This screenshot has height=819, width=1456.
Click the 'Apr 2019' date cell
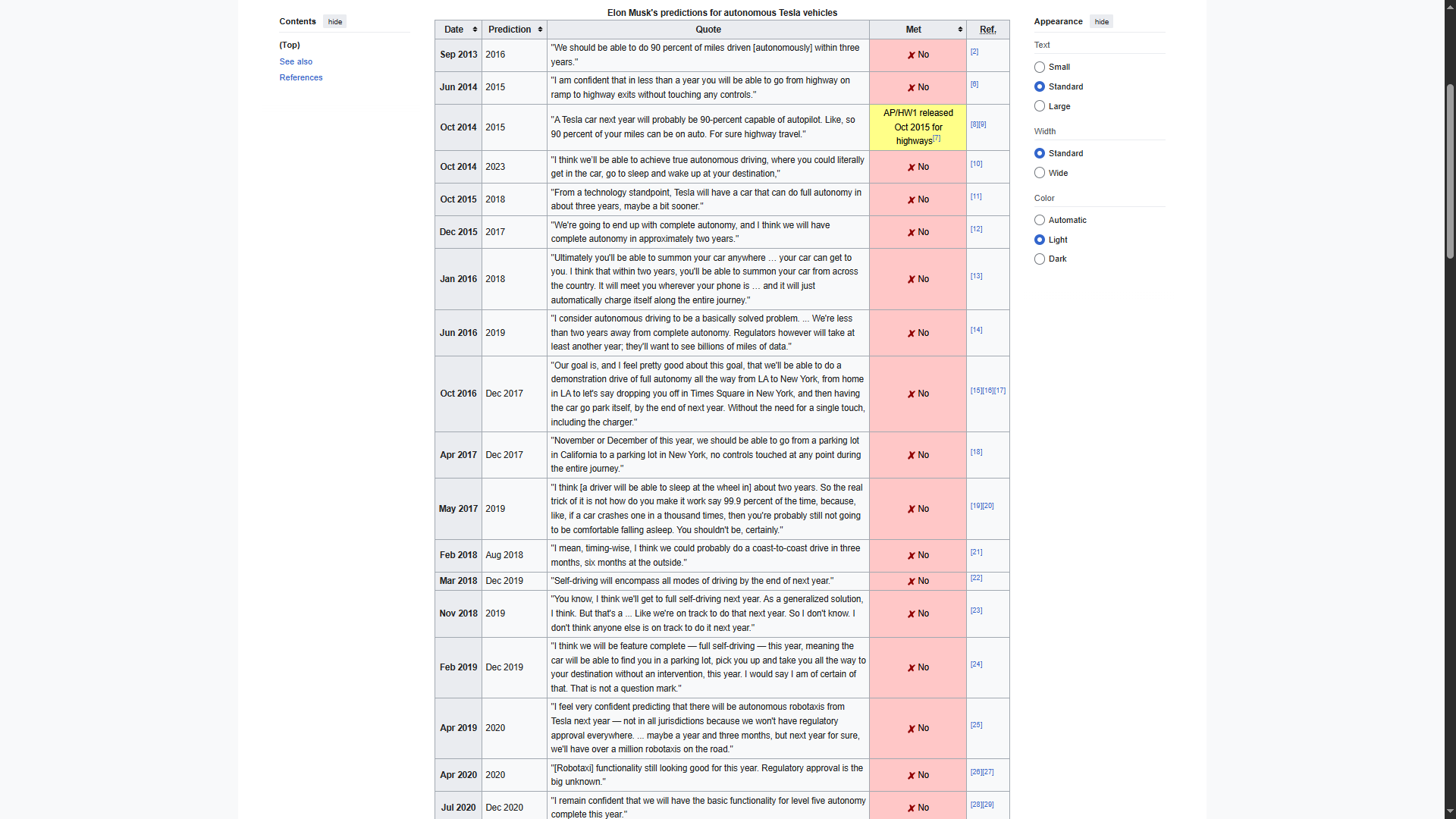[x=458, y=729]
